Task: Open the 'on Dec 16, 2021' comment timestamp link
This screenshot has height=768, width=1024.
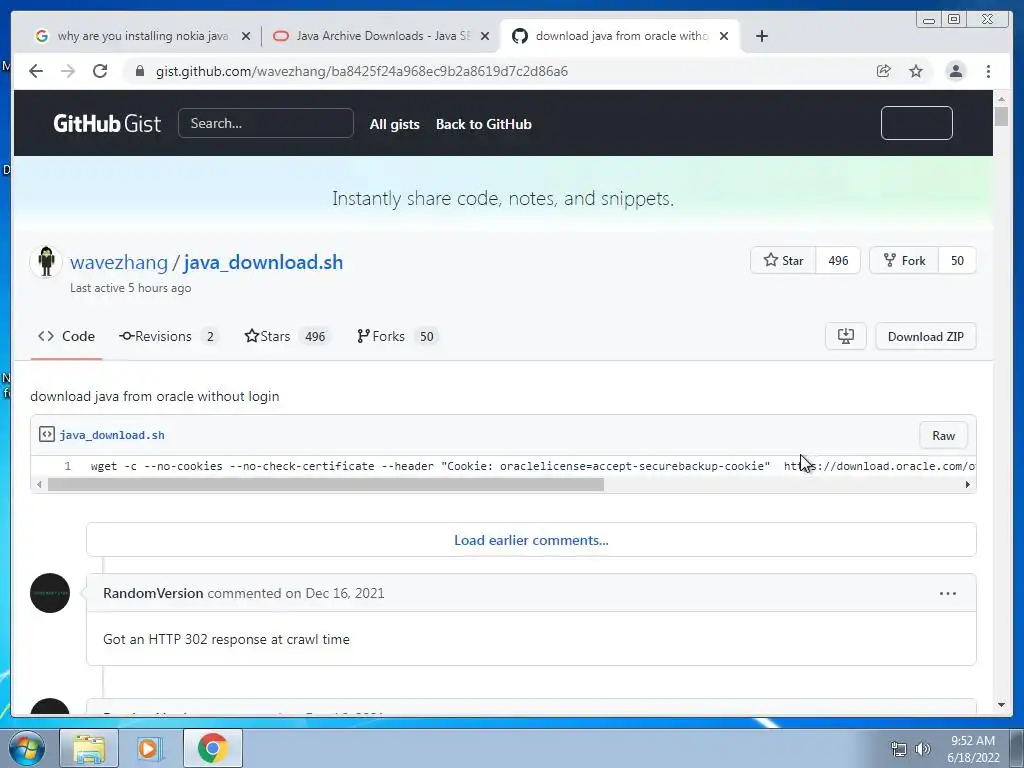Action: (335, 593)
